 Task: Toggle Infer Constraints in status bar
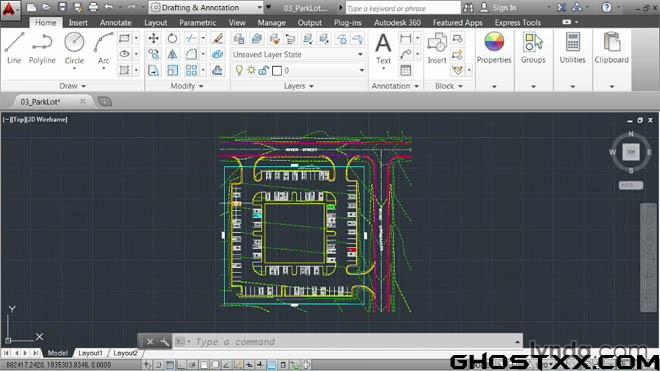point(148,365)
